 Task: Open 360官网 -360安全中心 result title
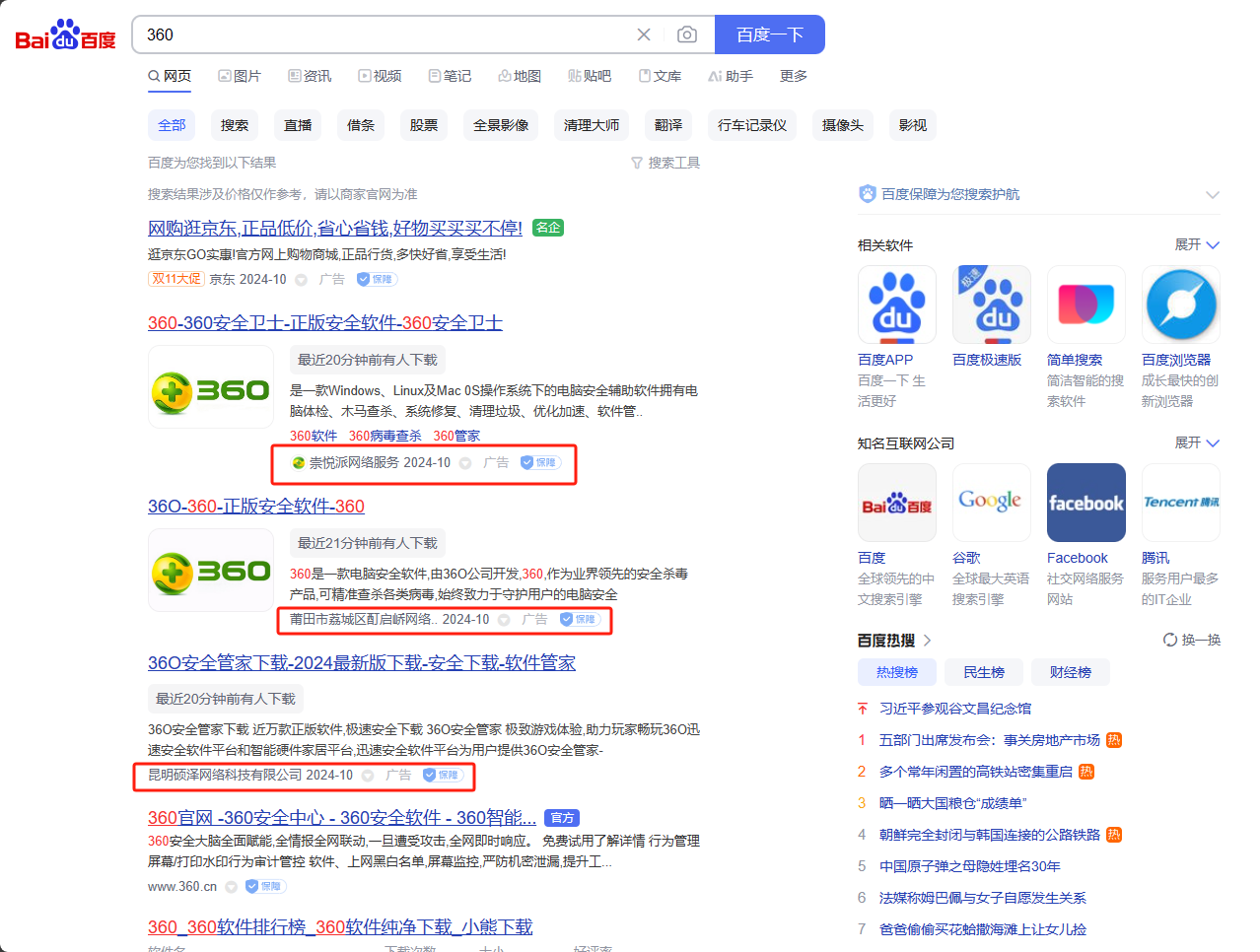(x=342, y=817)
